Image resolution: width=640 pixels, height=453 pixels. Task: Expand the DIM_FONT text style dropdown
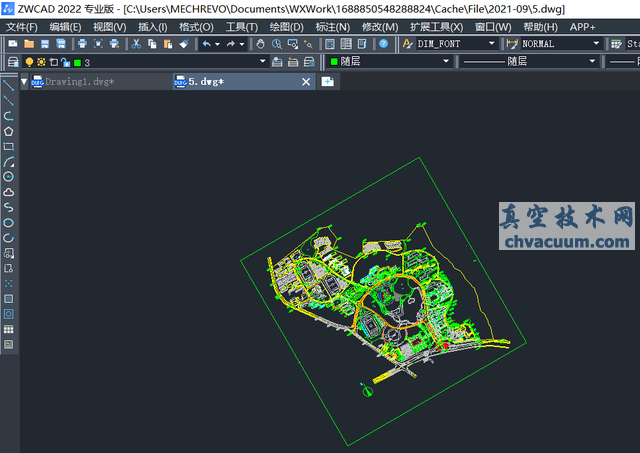tap(491, 44)
